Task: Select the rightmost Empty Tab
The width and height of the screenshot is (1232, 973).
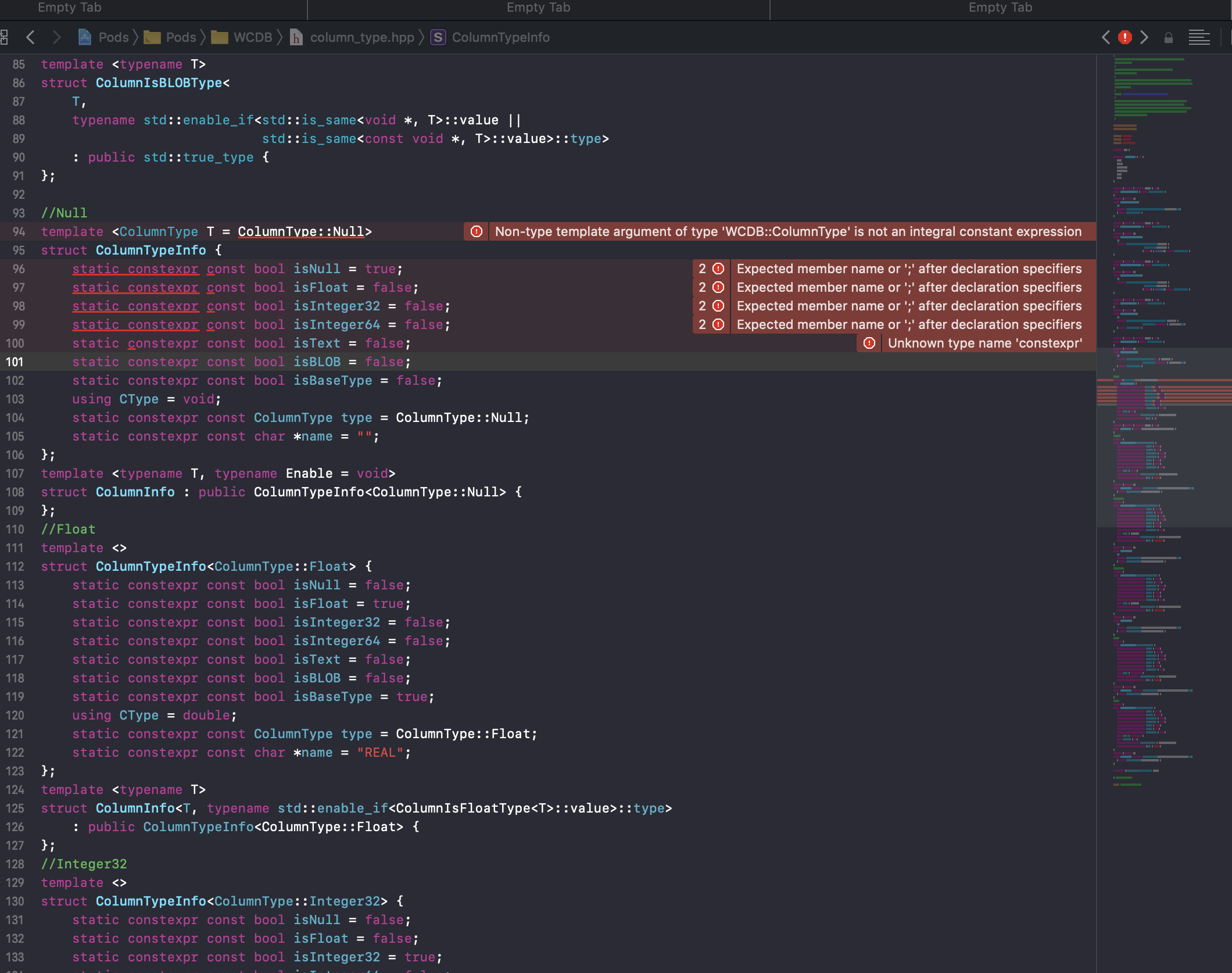Action: [x=1000, y=8]
